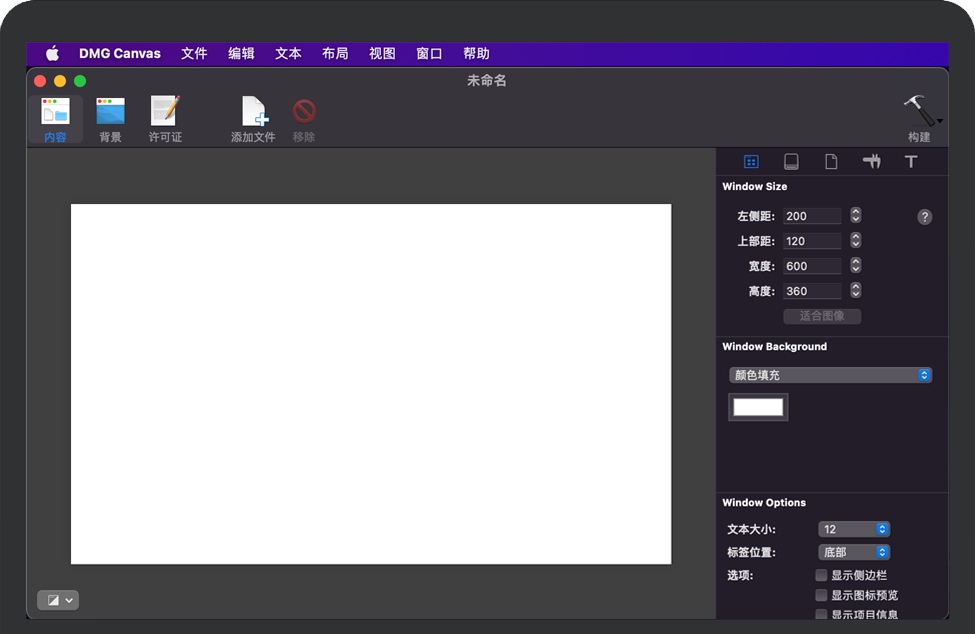
Task: Open the 标签位置 dropdown showing 底部
Action: pos(854,552)
